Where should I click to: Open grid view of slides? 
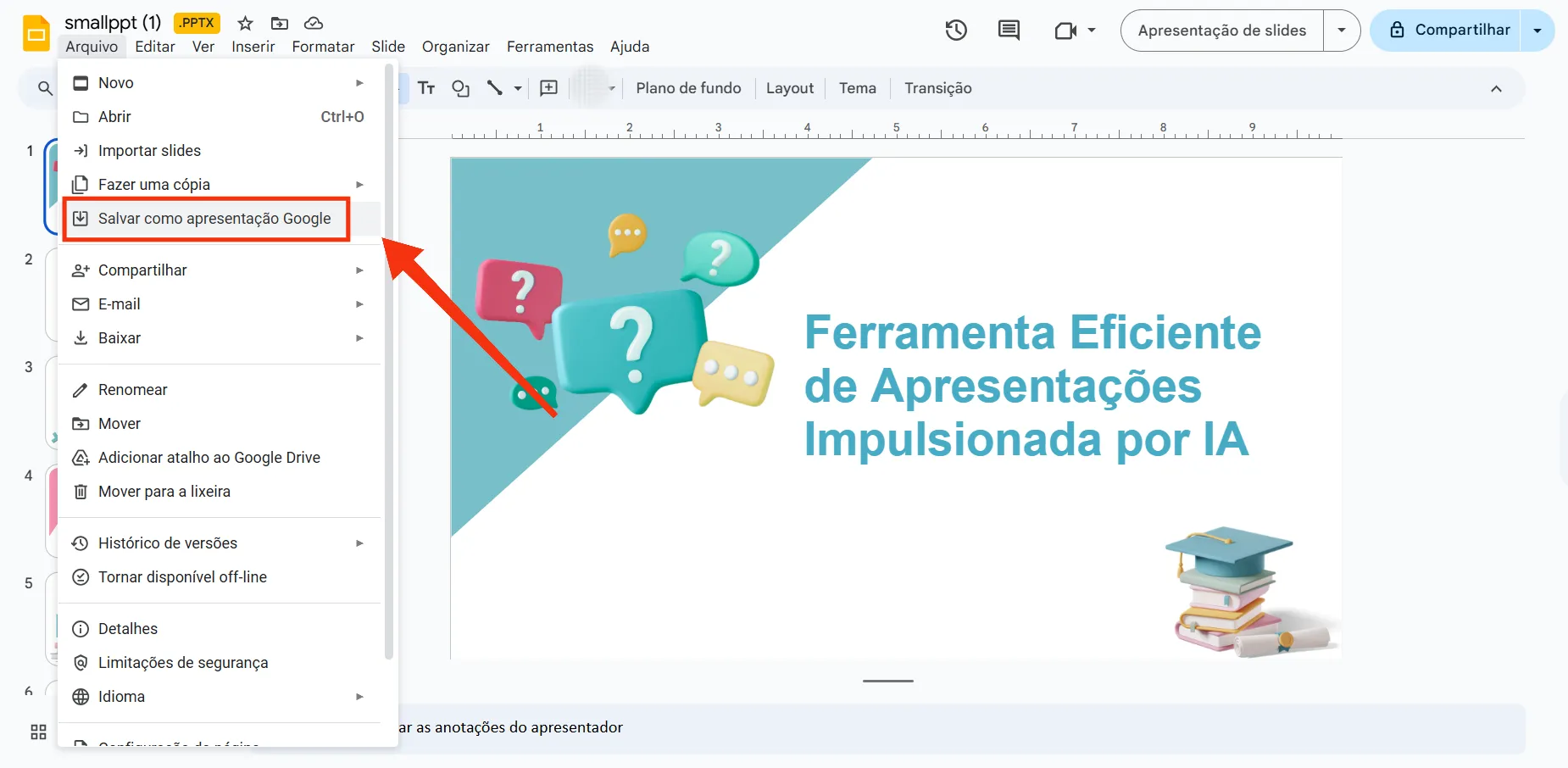coord(37,731)
